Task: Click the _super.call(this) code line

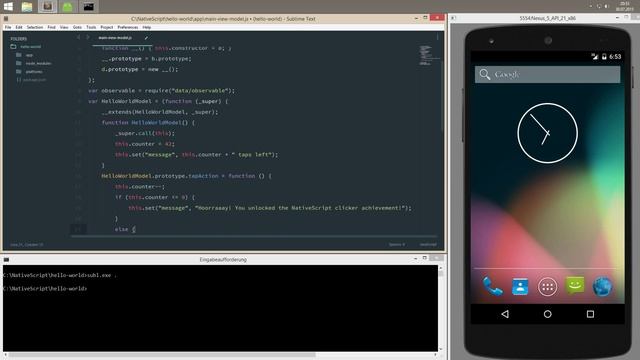Action: click(x=145, y=133)
